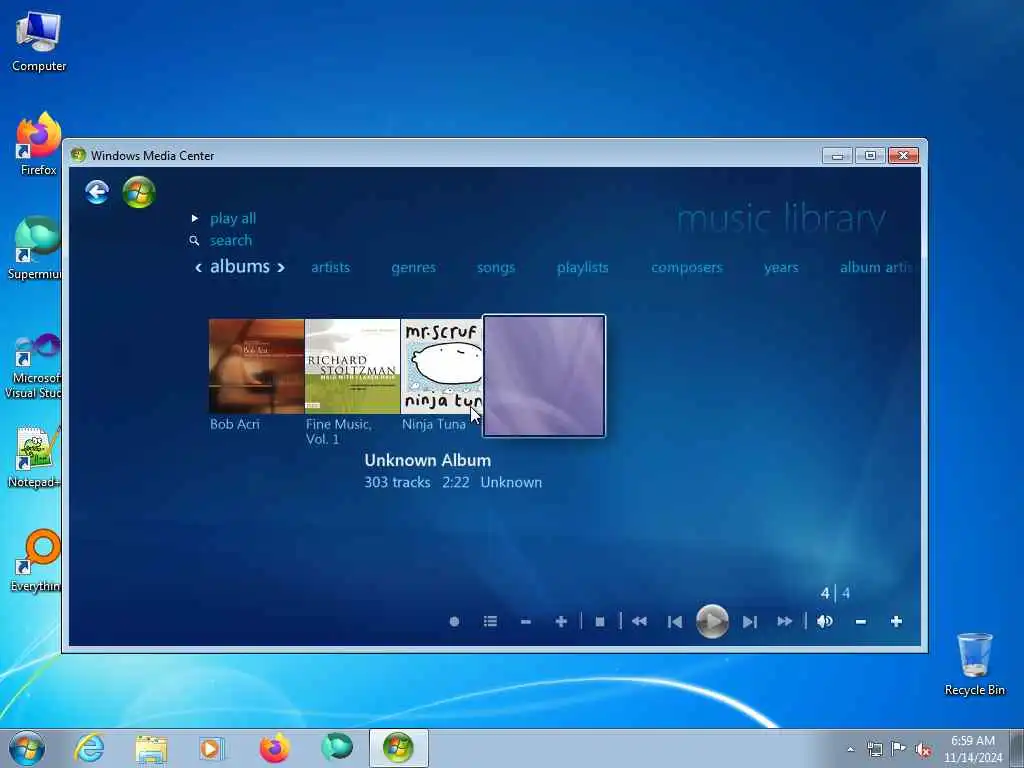This screenshot has height=768, width=1024.
Task: Open the Firefox desktop shortcut
Action: pos(38,144)
